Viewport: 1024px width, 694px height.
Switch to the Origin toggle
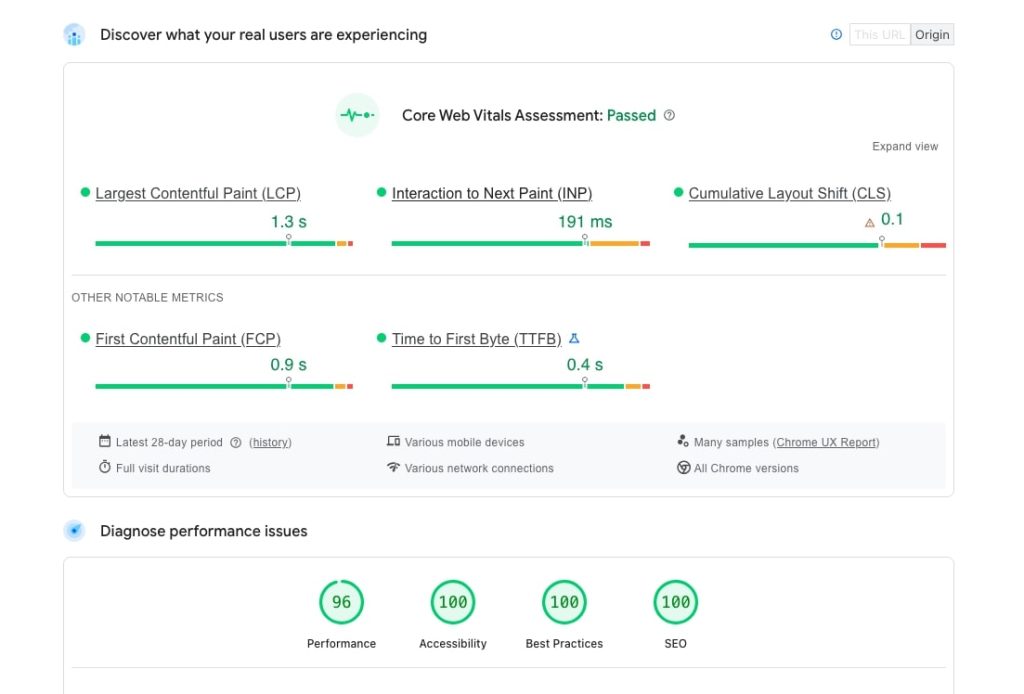click(x=932, y=34)
